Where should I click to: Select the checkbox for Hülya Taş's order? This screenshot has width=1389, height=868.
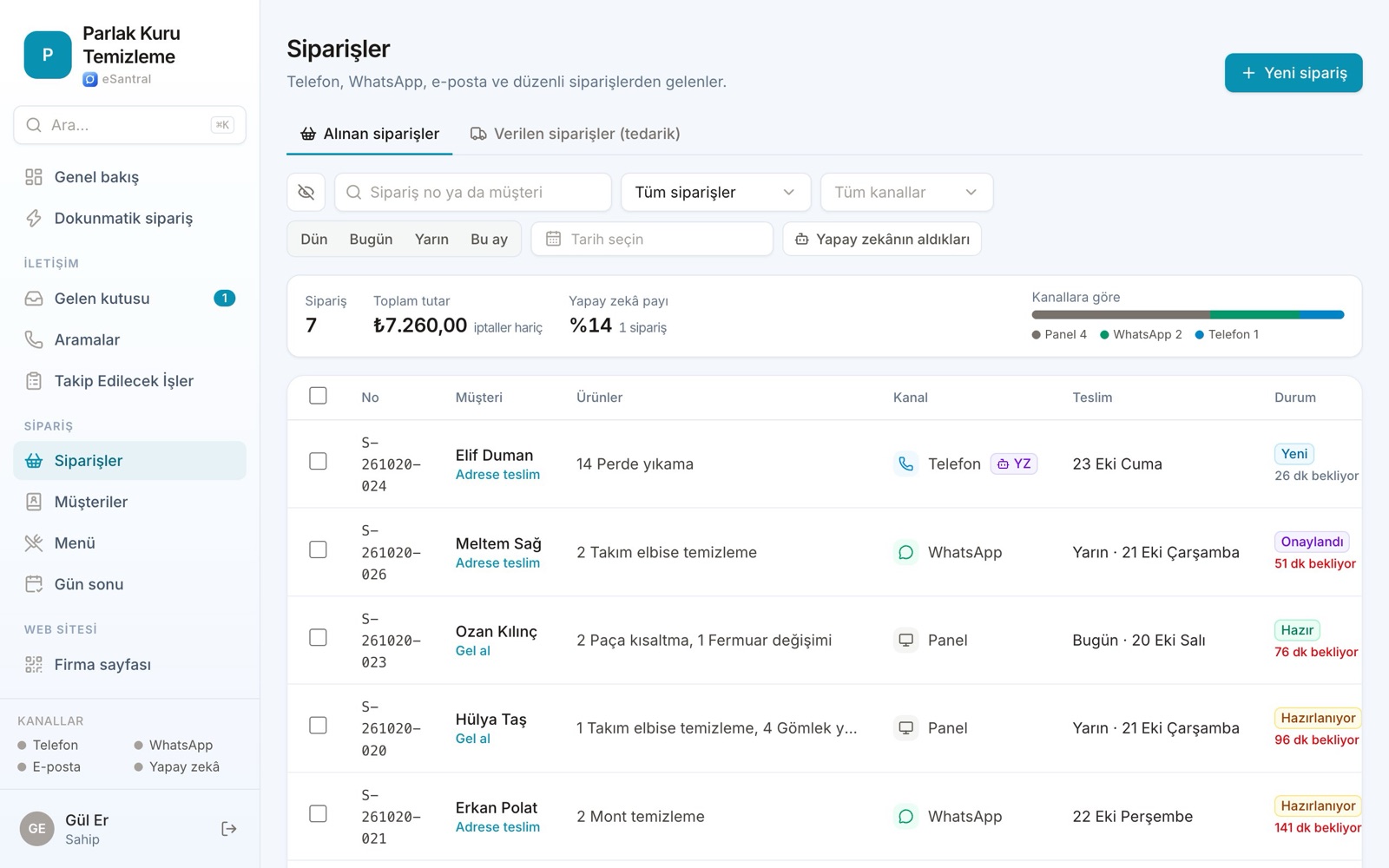point(319,725)
